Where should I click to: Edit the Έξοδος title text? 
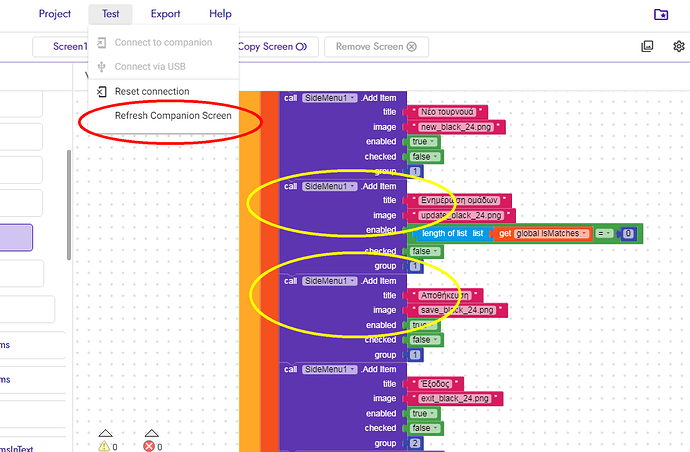[x=435, y=384]
